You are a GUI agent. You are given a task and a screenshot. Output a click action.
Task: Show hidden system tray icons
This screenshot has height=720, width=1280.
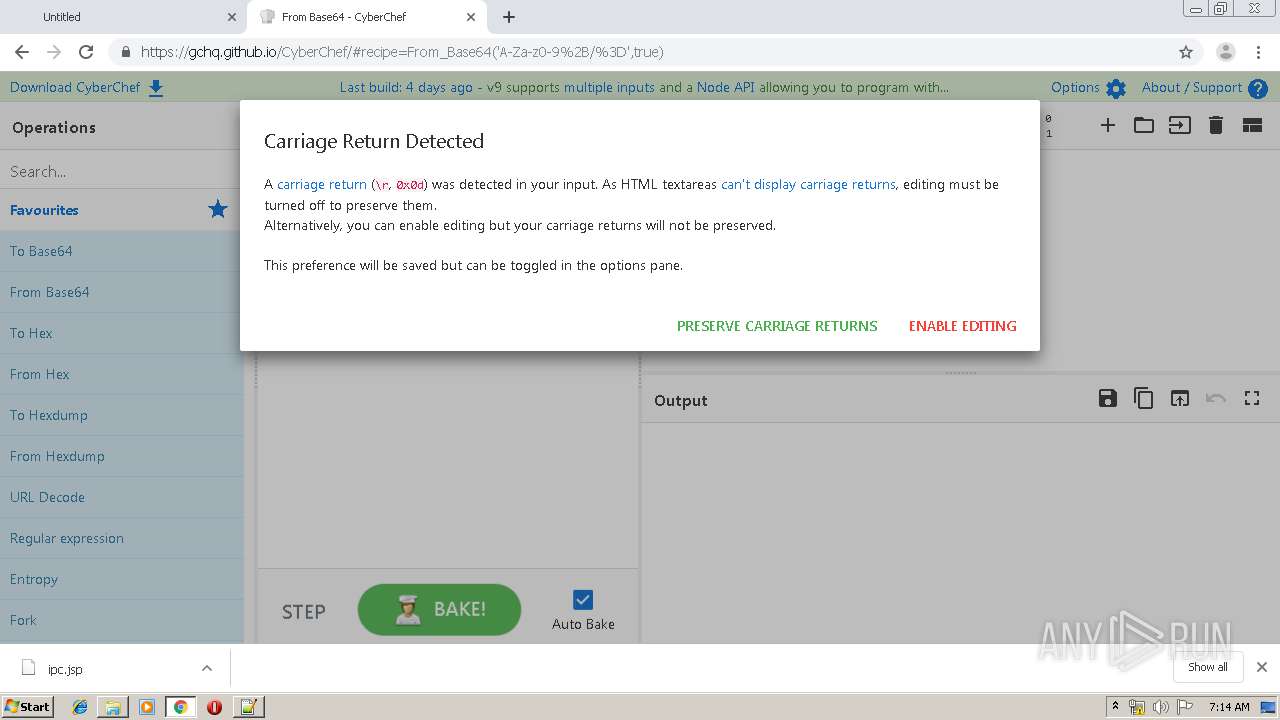1115,707
